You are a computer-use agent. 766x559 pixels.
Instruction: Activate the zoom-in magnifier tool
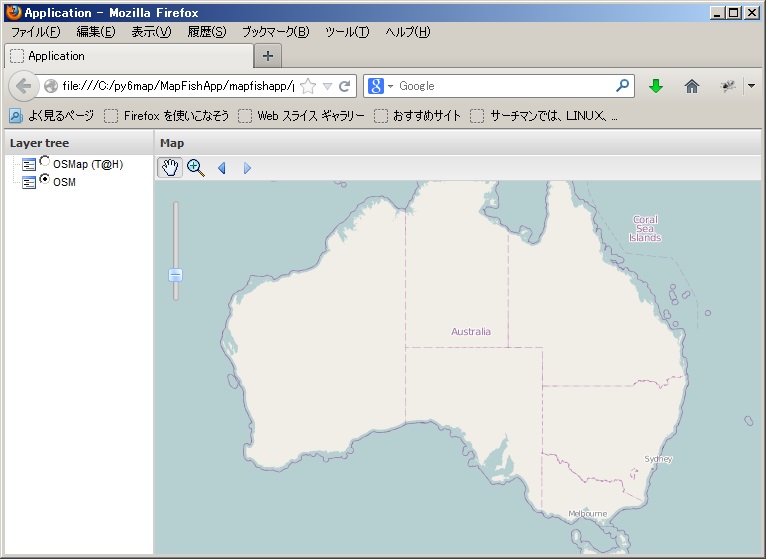196,168
